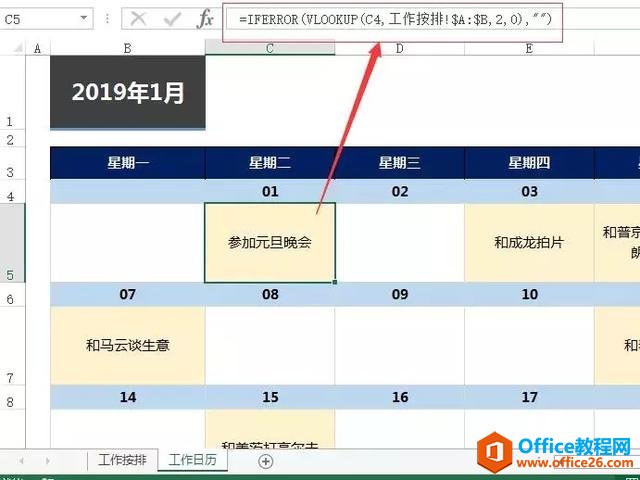The image size is (640, 480).
Task: Select the date cell 10
Action: tap(529, 294)
